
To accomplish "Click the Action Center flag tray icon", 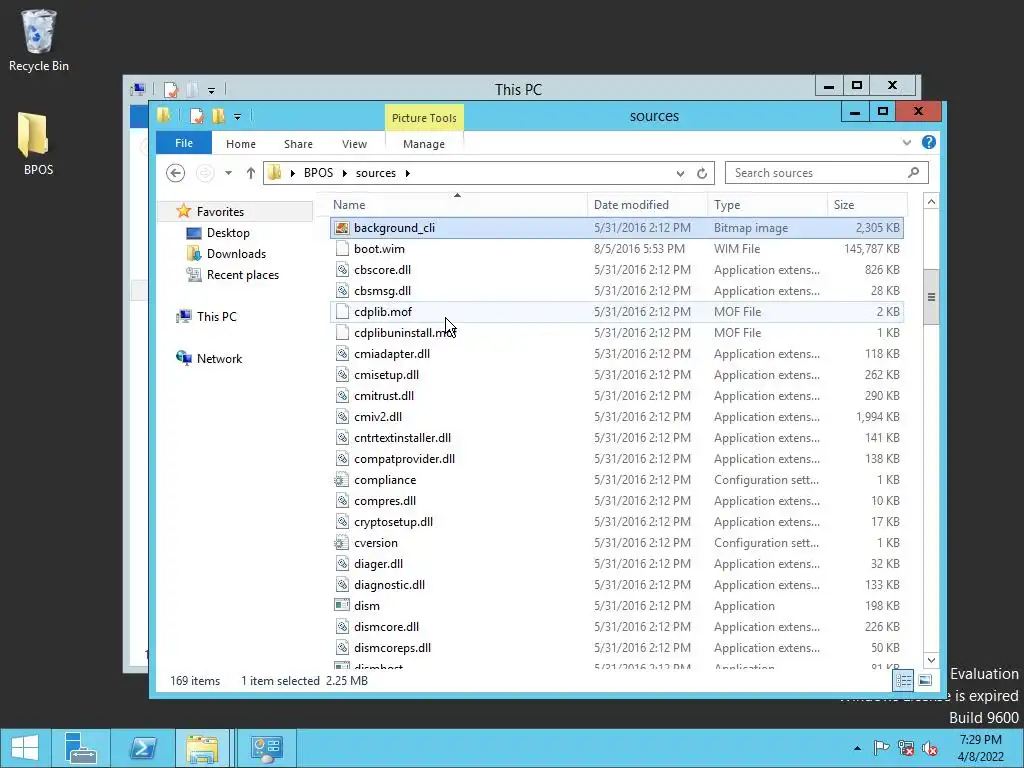I will tap(881, 748).
